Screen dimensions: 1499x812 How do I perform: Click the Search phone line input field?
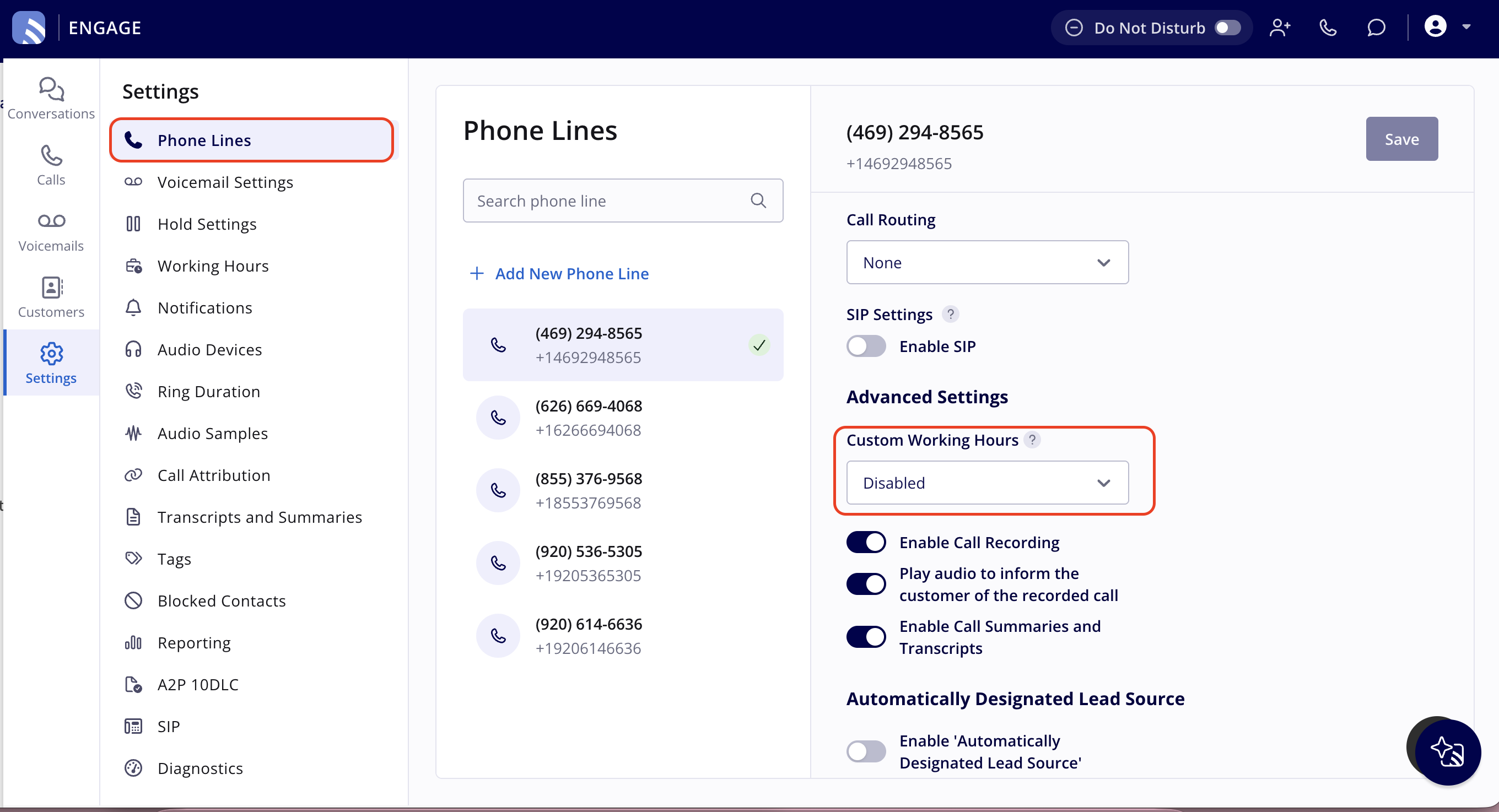coord(623,201)
